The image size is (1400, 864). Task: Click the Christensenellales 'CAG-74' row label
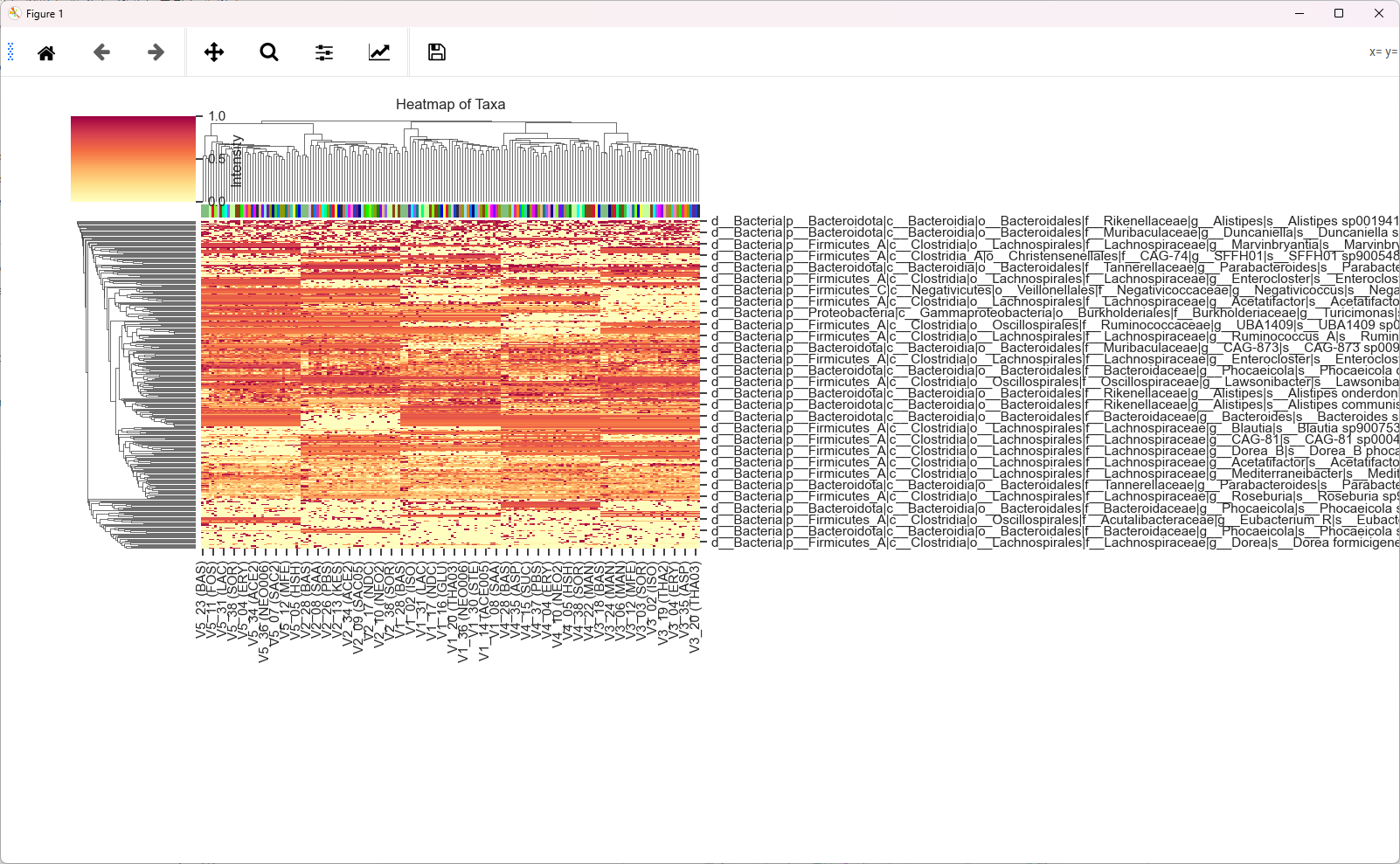pyautogui.click(x=1055, y=256)
